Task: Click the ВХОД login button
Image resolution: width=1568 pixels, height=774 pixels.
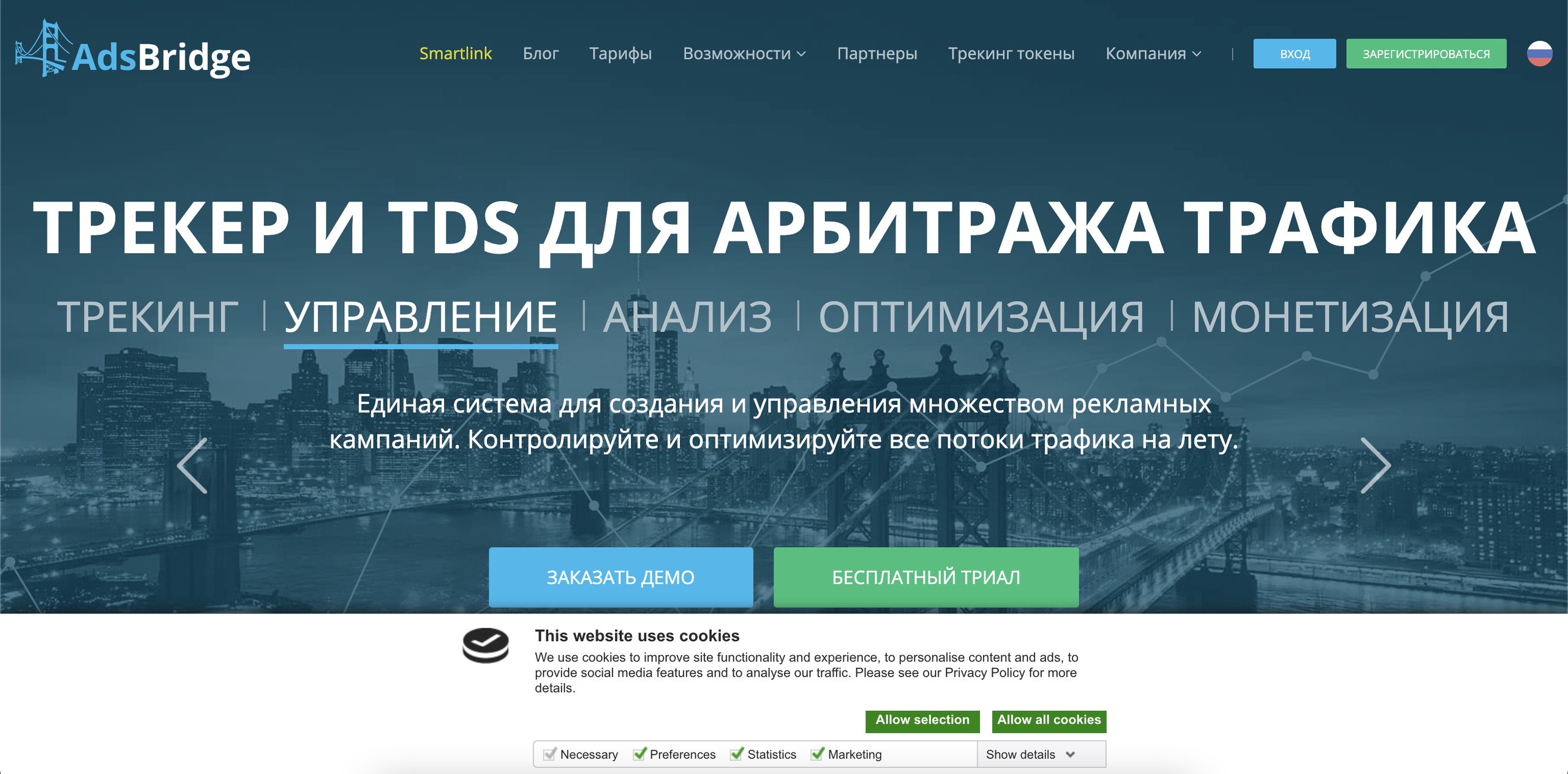Action: point(1294,54)
